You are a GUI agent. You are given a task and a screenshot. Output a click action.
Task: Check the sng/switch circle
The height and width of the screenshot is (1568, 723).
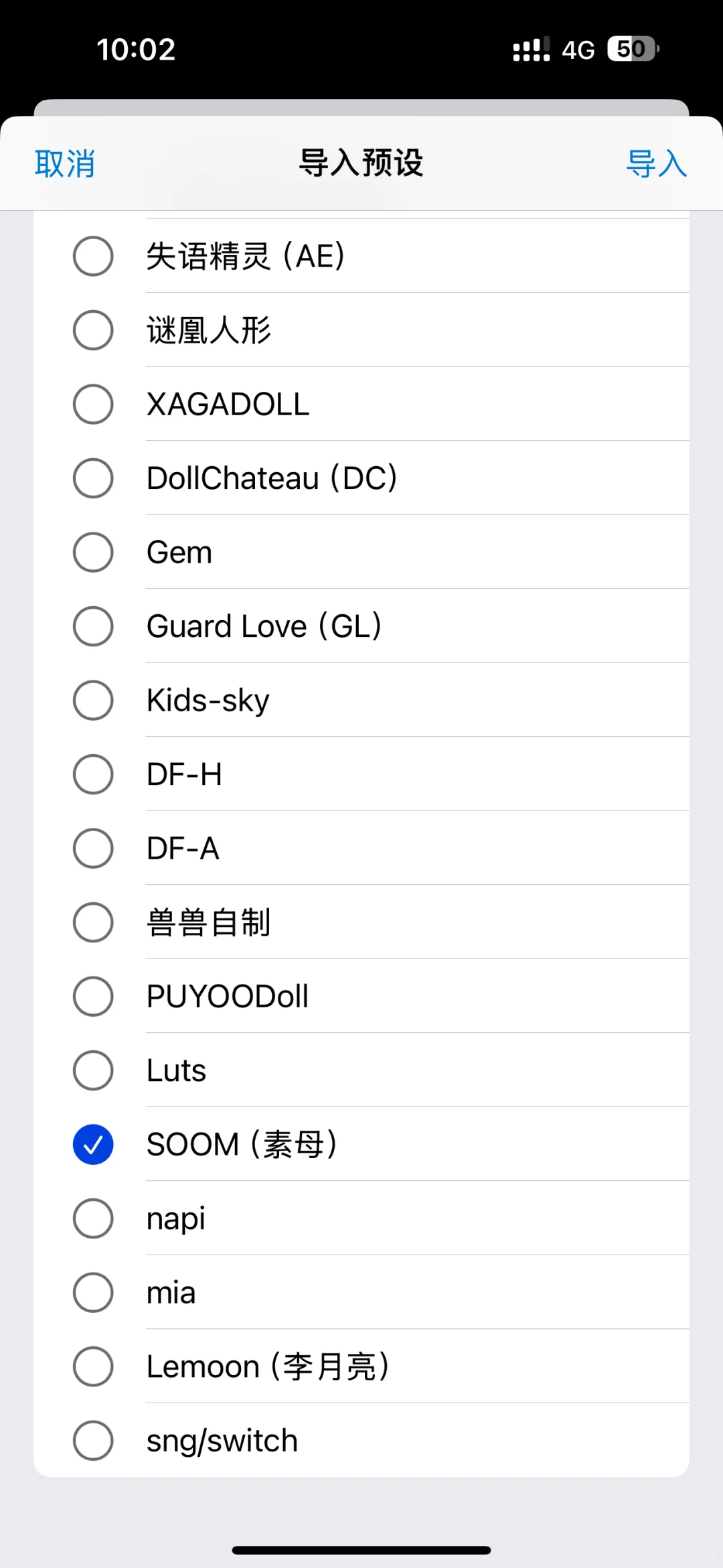(93, 1440)
